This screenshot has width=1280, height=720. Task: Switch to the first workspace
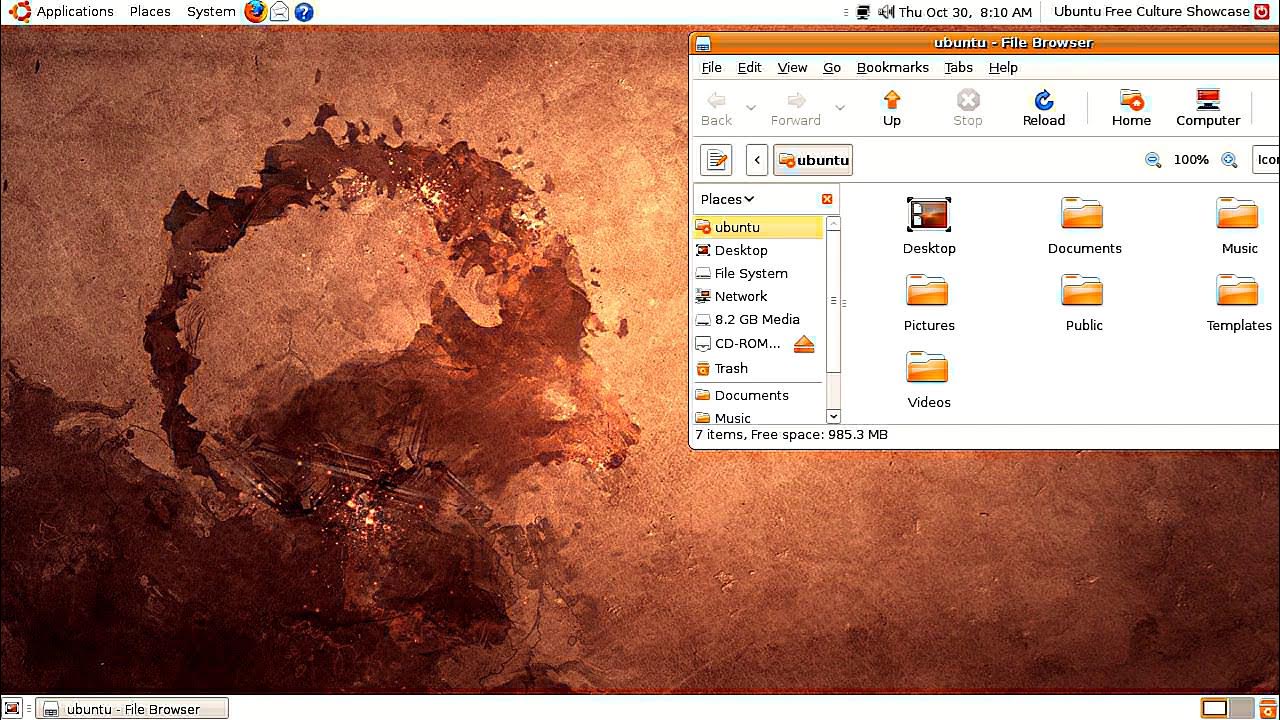point(1214,708)
